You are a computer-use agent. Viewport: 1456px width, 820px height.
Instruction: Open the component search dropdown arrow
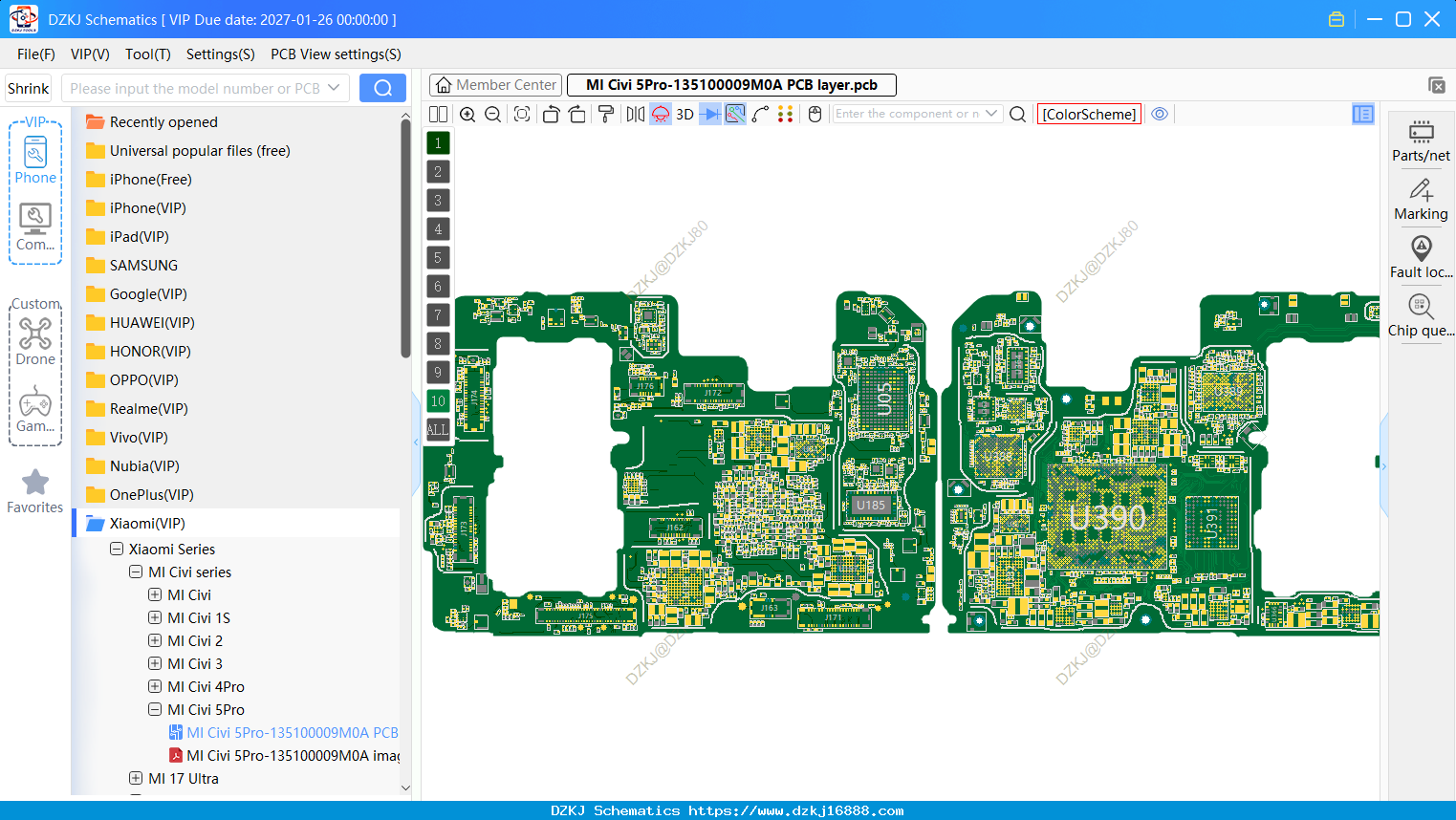[991, 114]
